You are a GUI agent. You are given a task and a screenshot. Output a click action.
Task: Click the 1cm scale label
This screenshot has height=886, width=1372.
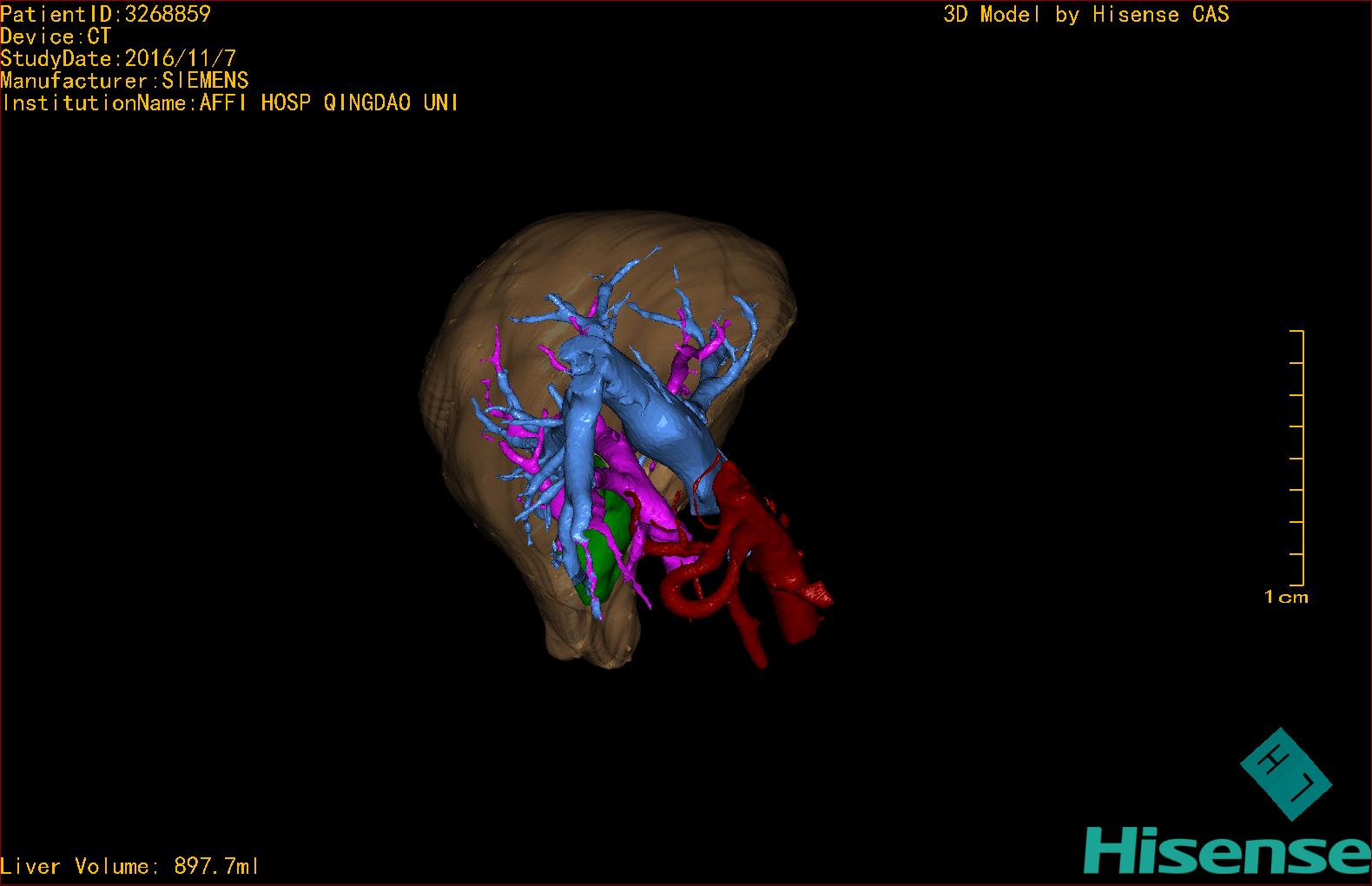tap(1286, 597)
